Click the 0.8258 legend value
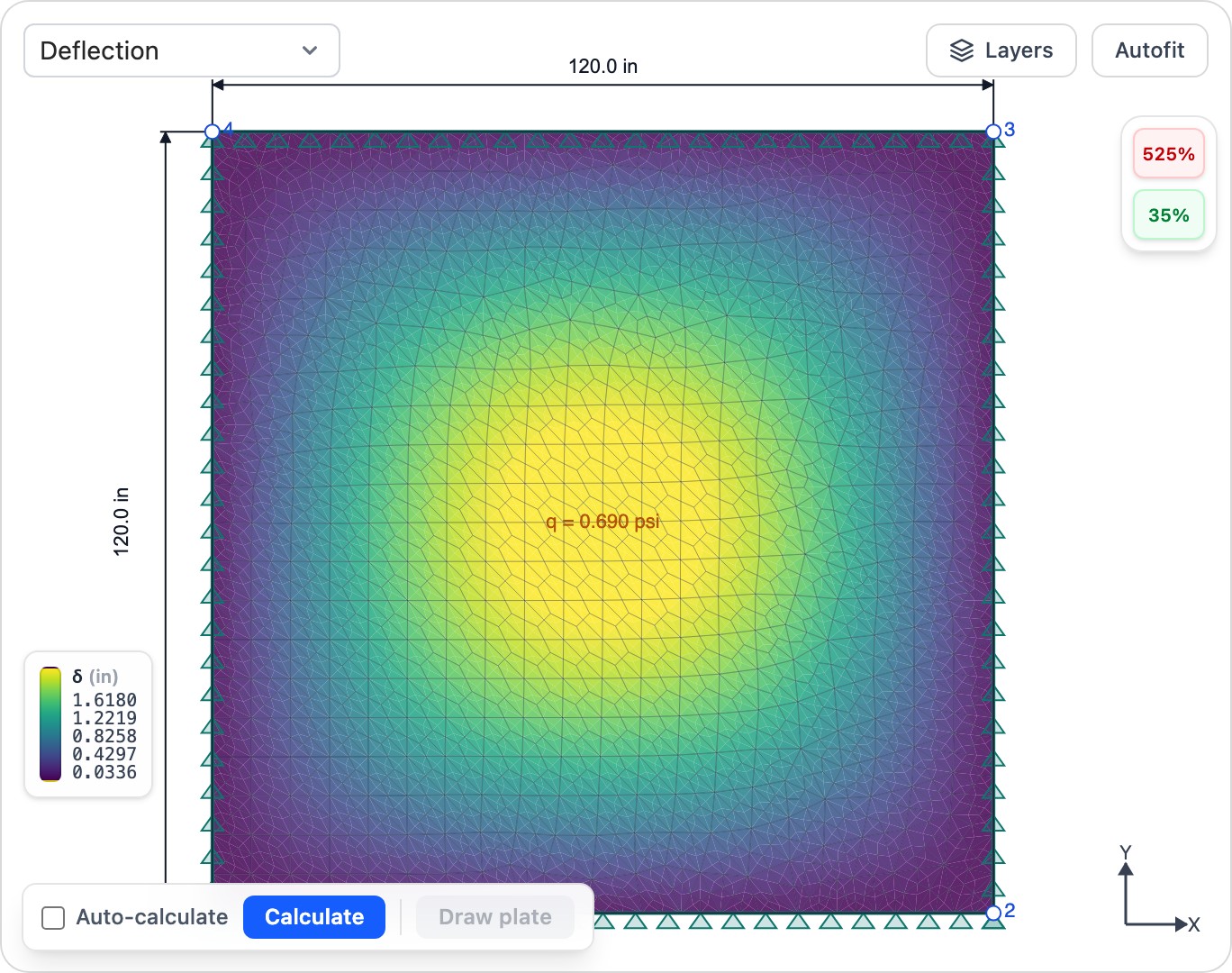Viewport: 1232px width, 973px height. [x=104, y=736]
